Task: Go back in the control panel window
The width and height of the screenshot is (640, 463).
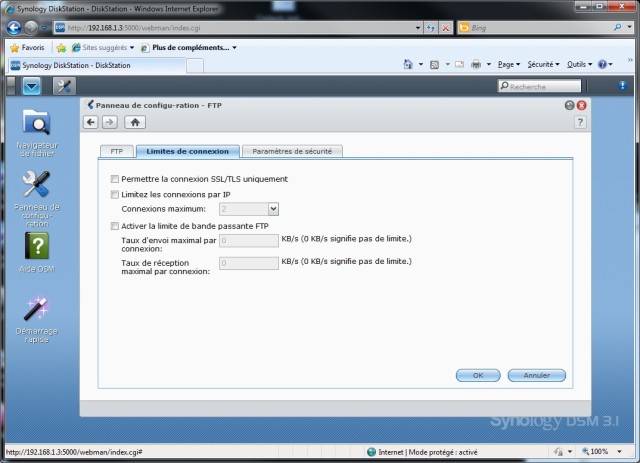Action: [x=91, y=122]
